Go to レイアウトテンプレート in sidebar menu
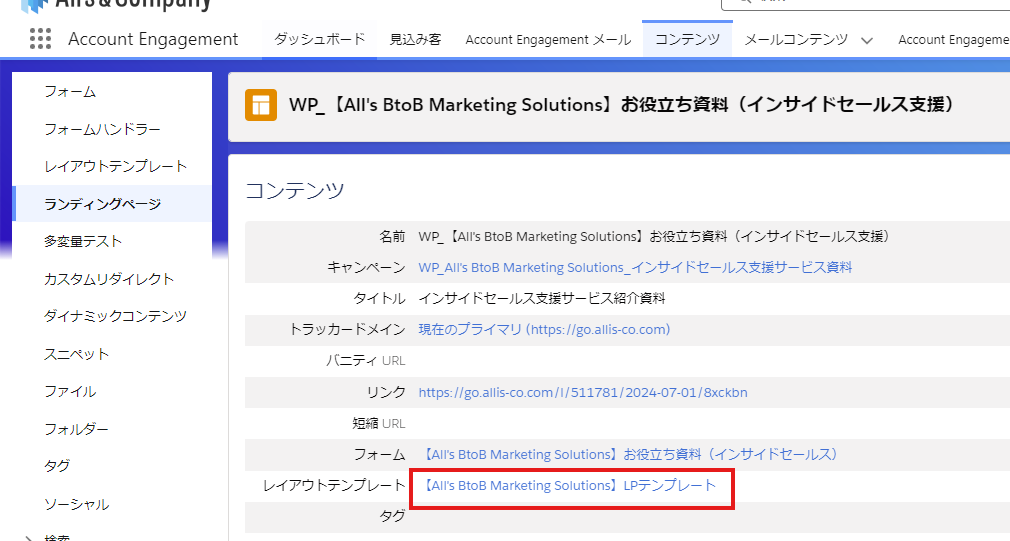 click(115, 166)
